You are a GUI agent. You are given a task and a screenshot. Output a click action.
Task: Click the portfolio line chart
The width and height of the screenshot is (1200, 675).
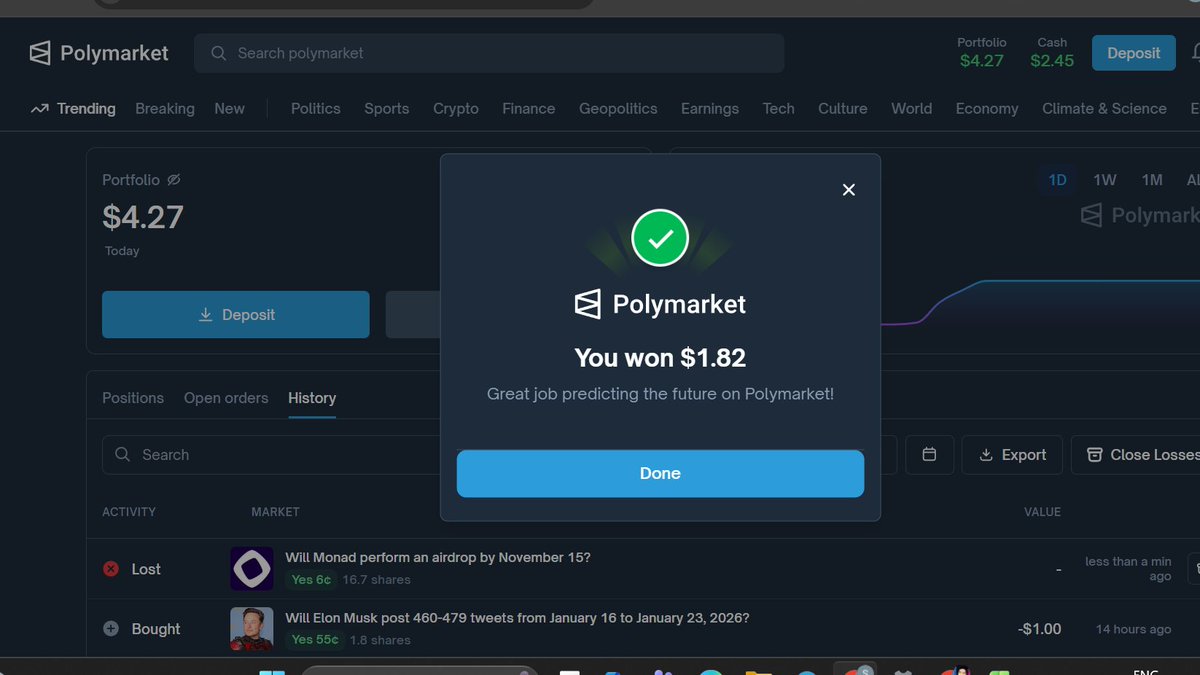coord(1040,302)
